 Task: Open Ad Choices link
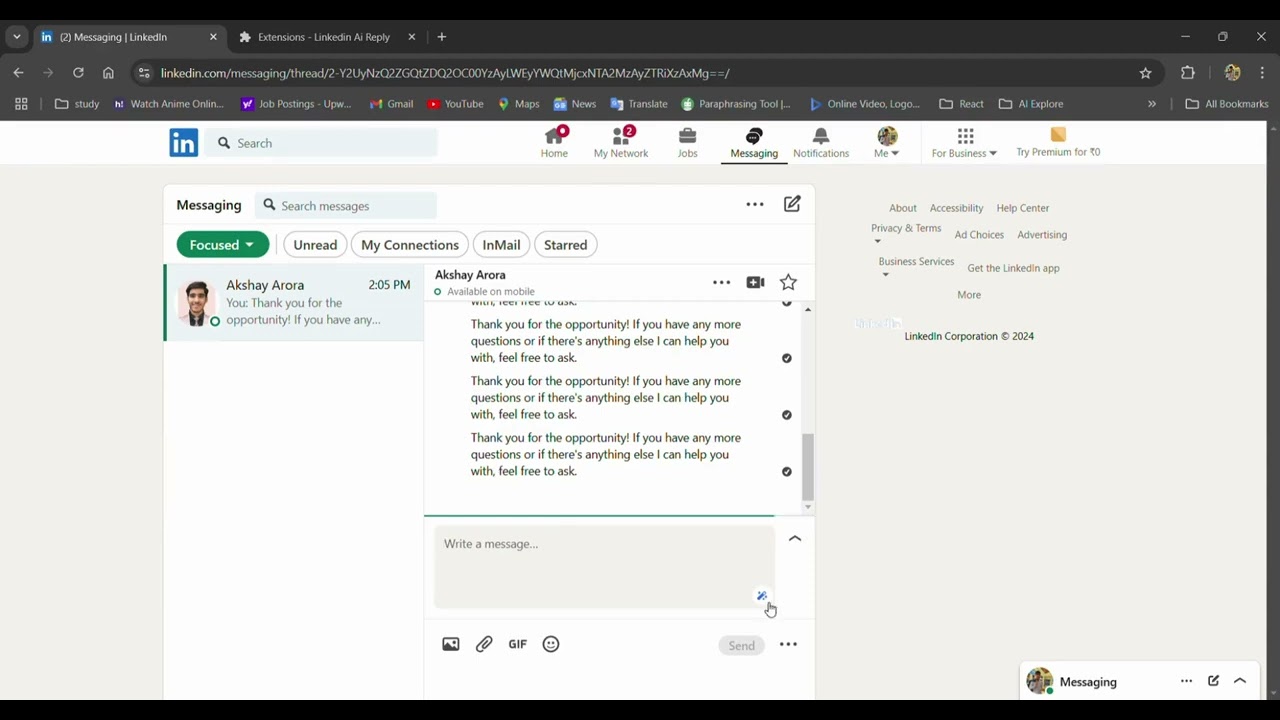click(979, 235)
